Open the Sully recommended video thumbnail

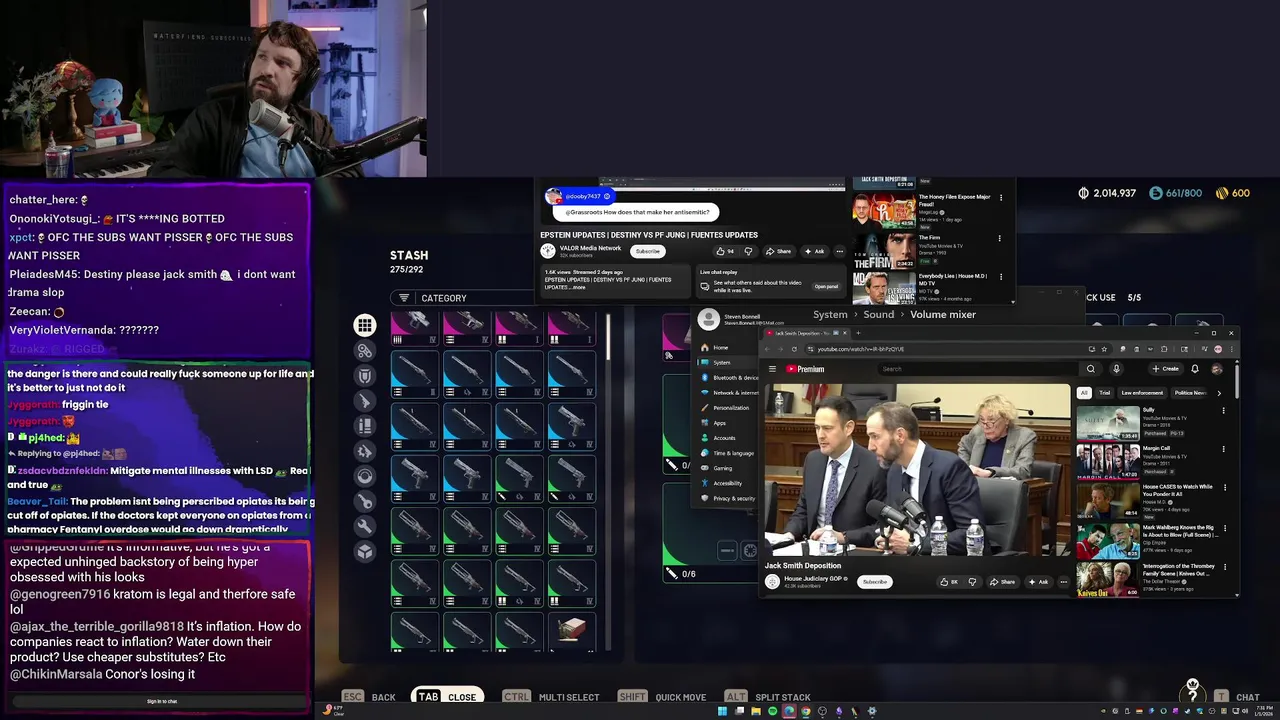pyautogui.click(x=1107, y=423)
